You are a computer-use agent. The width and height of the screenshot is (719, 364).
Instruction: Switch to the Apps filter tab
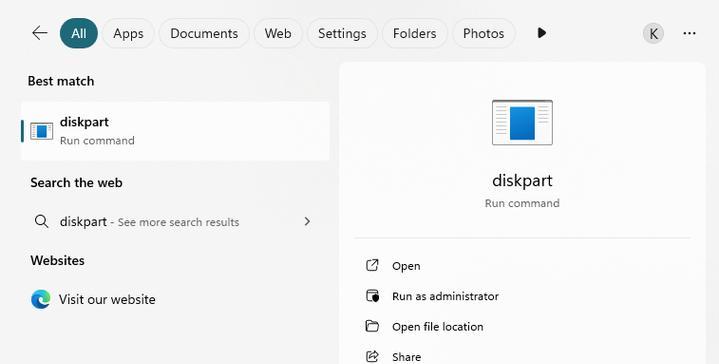(x=128, y=33)
